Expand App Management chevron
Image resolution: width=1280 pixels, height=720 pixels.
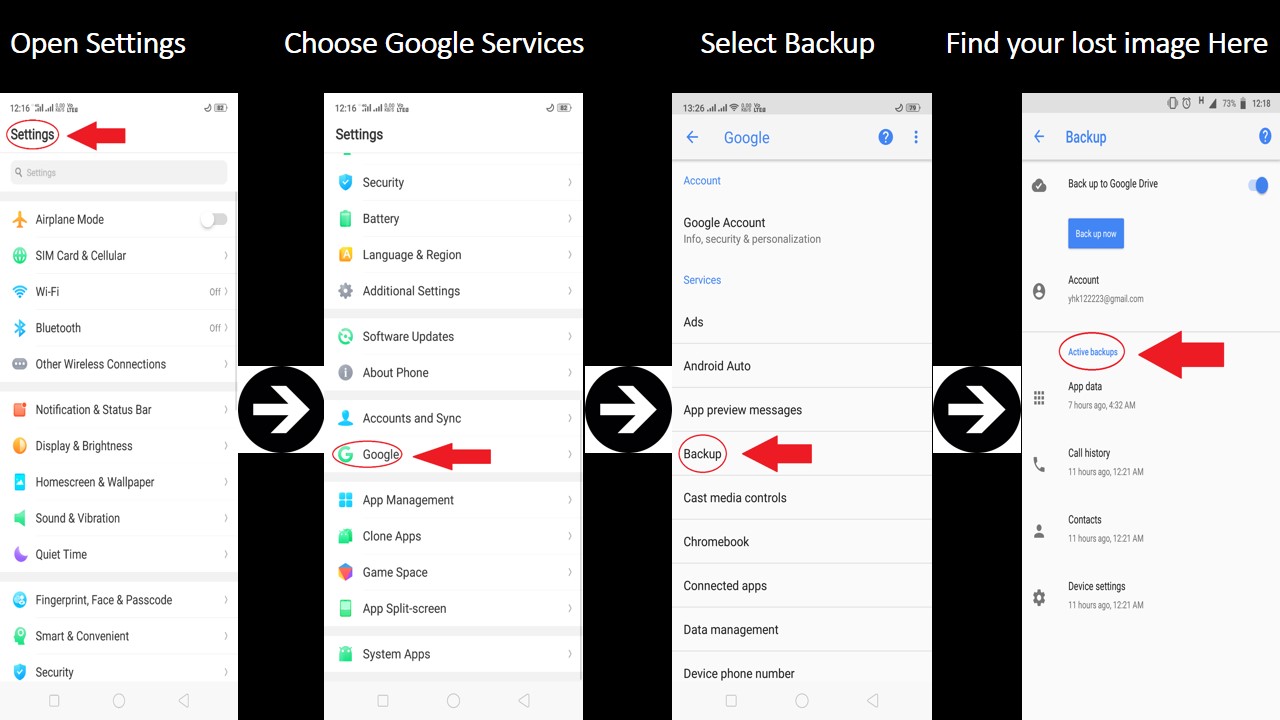coord(570,500)
